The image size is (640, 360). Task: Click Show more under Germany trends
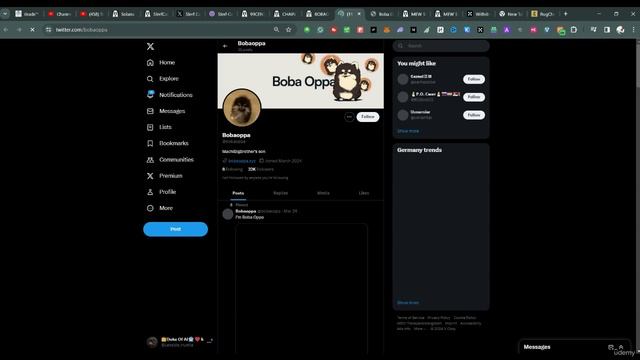pos(408,303)
